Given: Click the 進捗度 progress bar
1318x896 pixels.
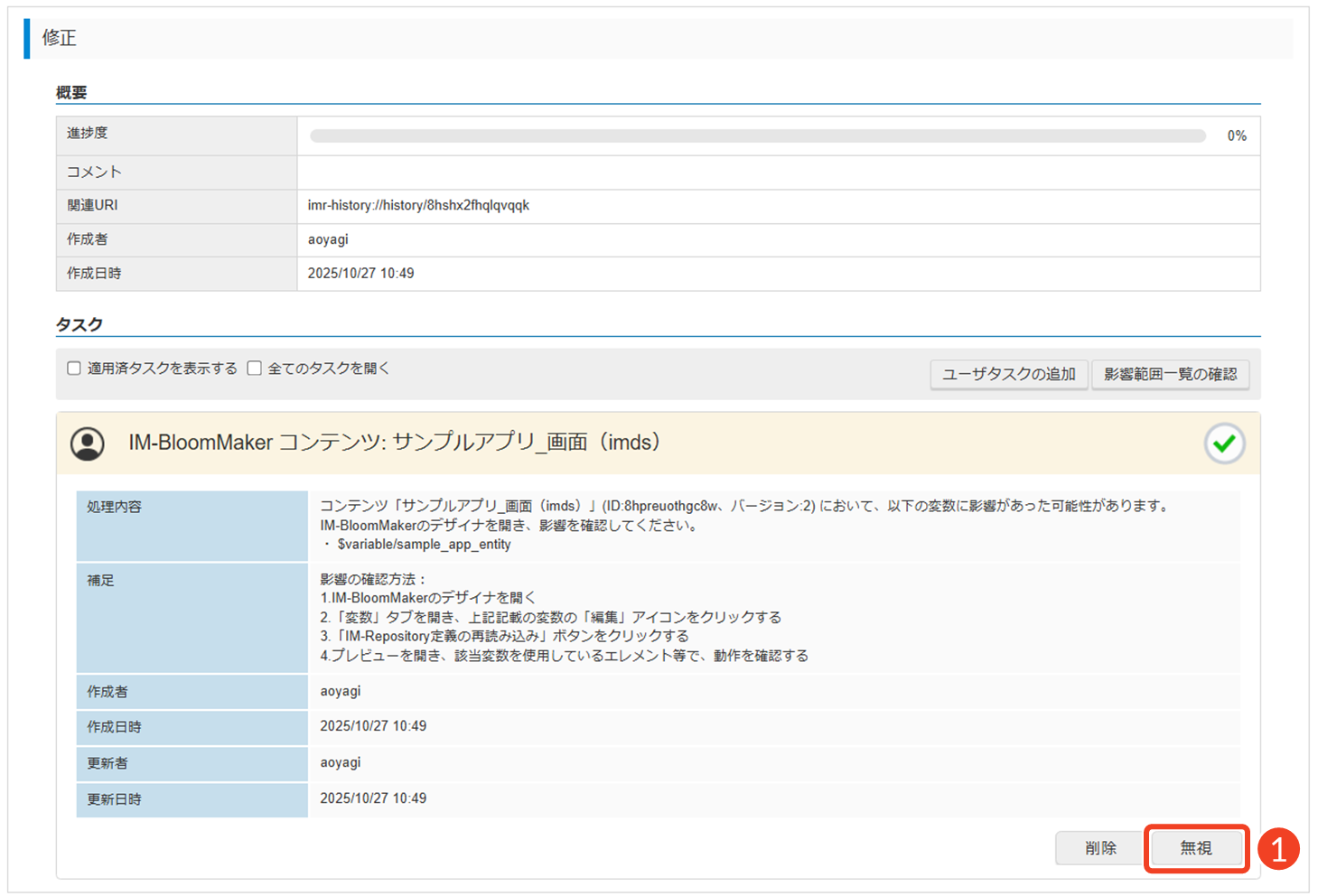Looking at the screenshot, I should coord(757,136).
